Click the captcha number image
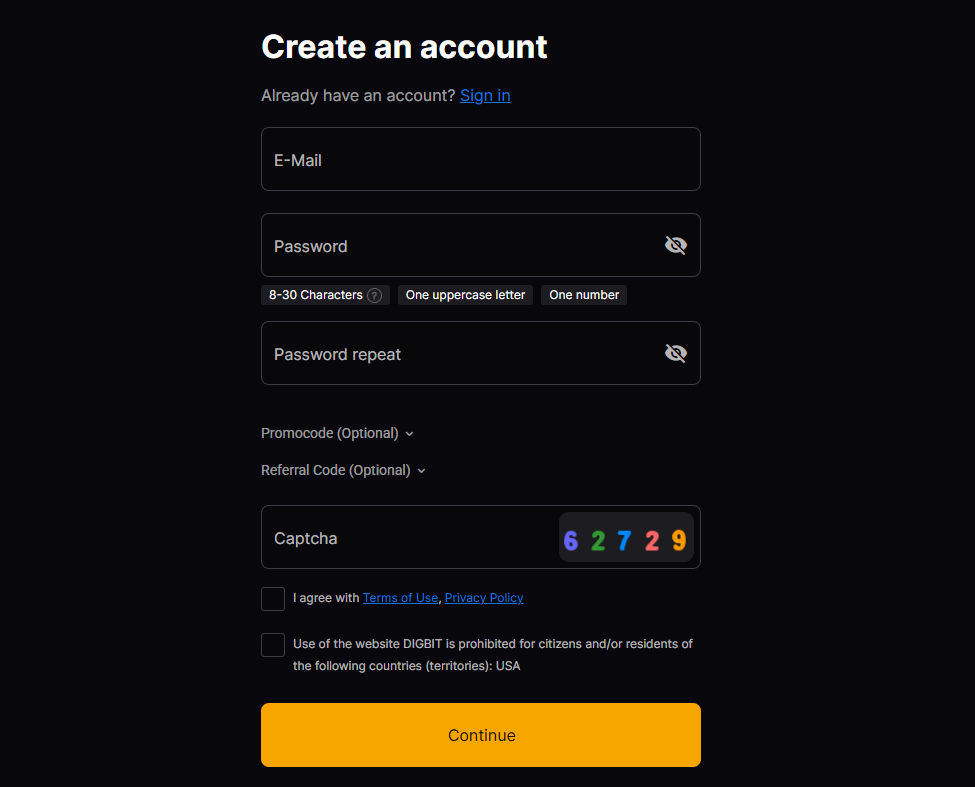Image resolution: width=975 pixels, height=787 pixels. 625,540
